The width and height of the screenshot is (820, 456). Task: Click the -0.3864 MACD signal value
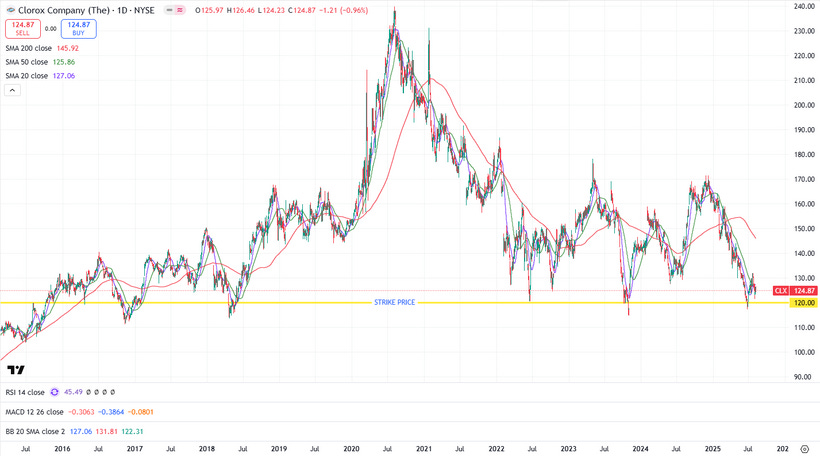(x=111, y=412)
